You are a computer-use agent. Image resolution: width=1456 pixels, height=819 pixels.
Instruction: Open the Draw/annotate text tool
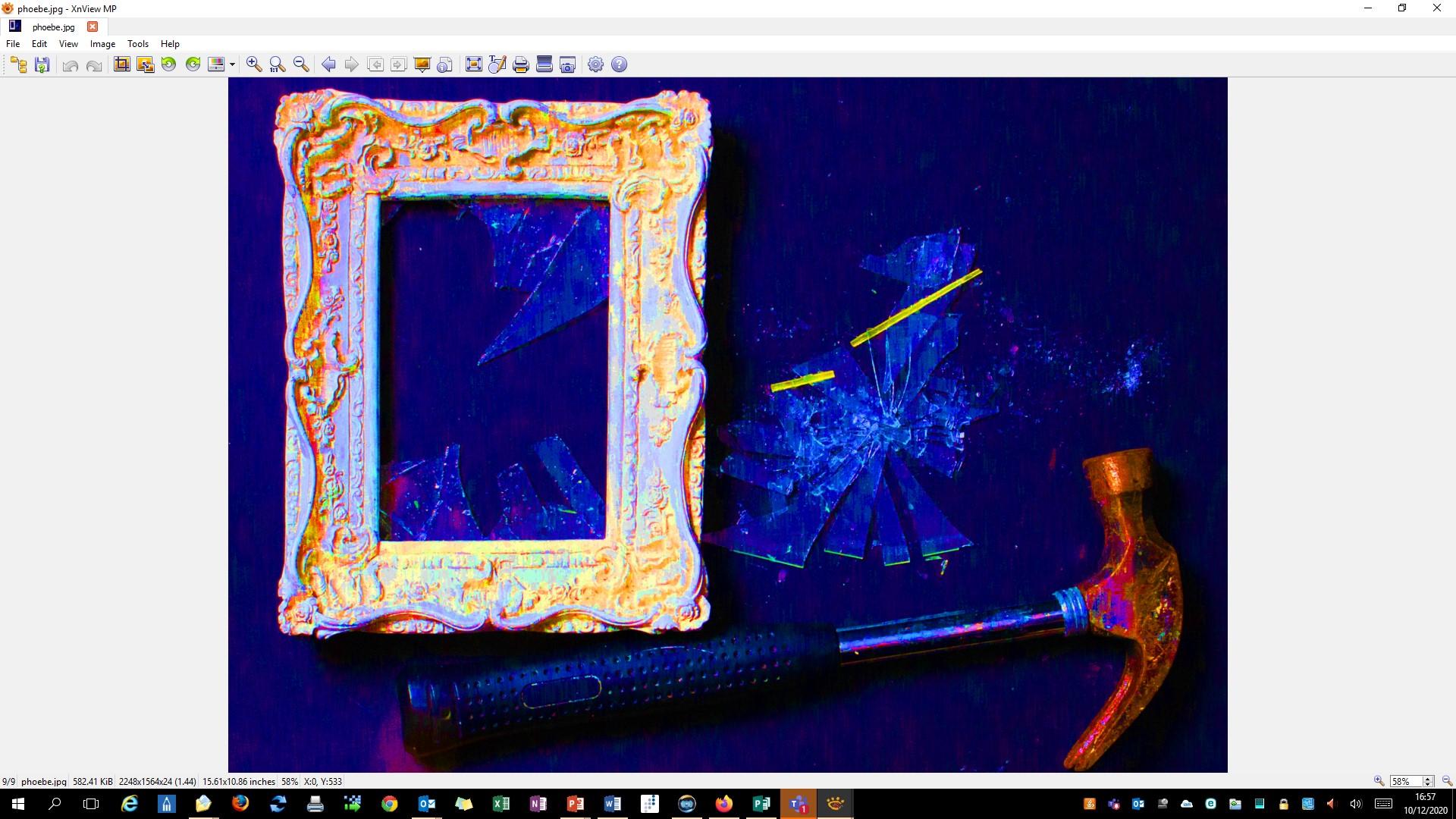pyautogui.click(x=497, y=64)
